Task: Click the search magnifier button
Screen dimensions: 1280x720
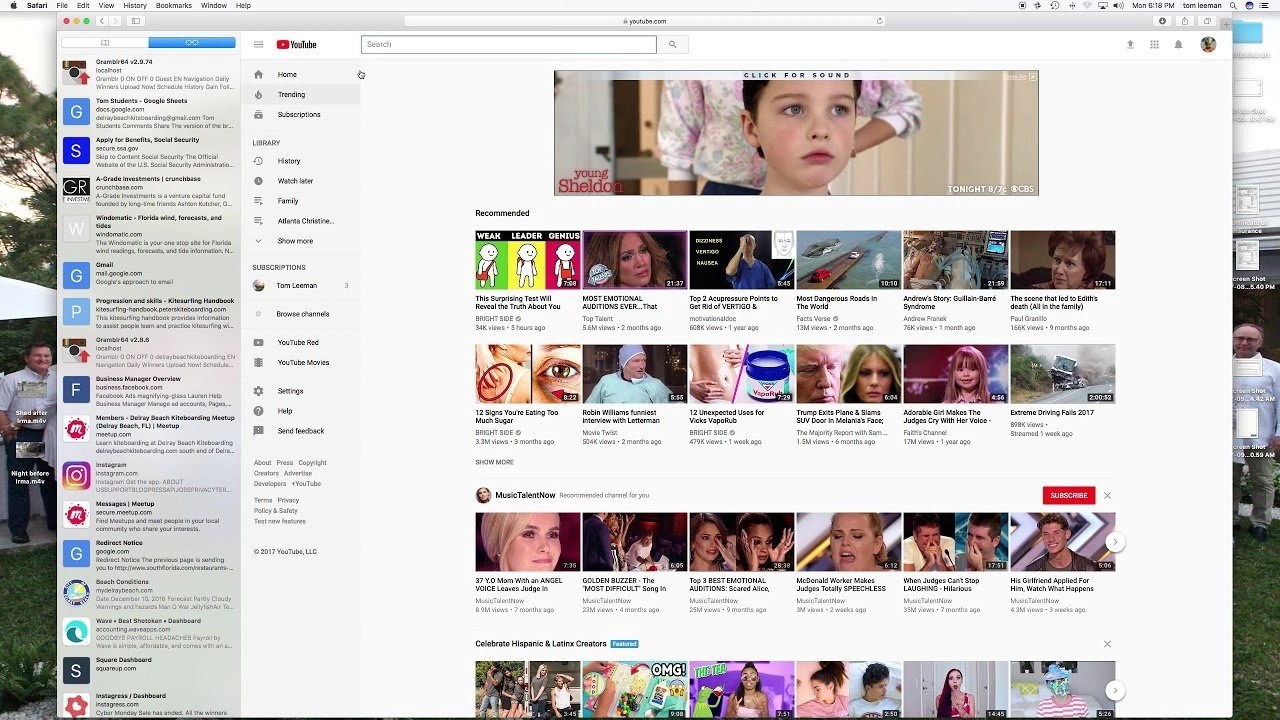Action: click(x=673, y=44)
